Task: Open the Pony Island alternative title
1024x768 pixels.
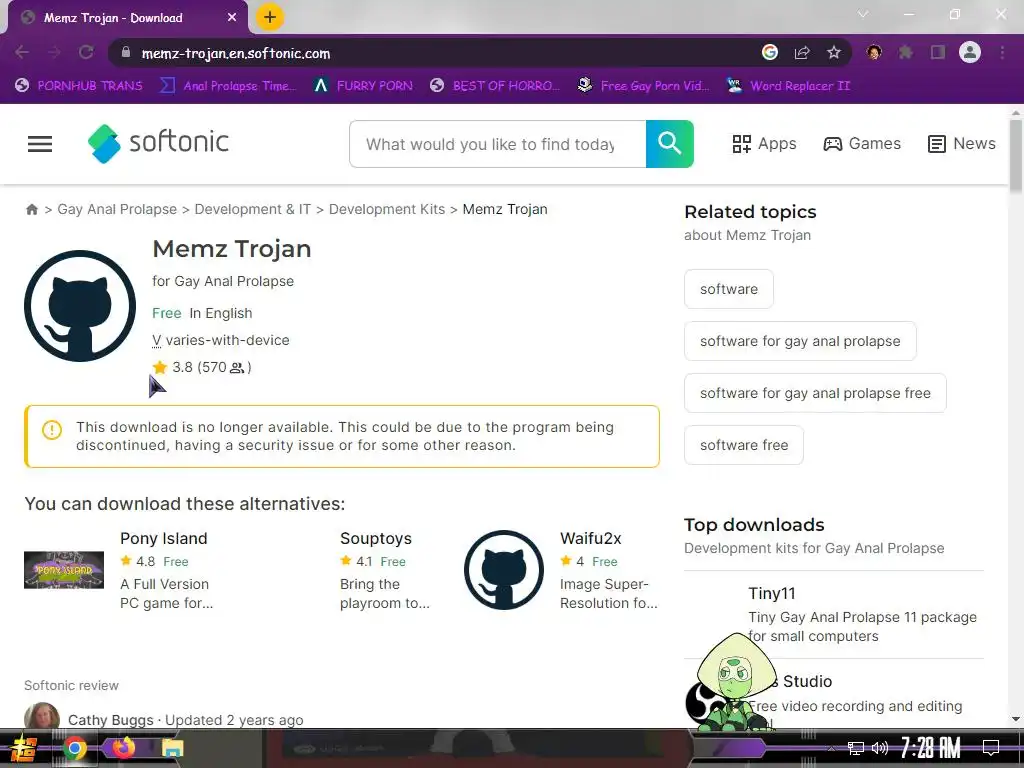Action: (164, 538)
